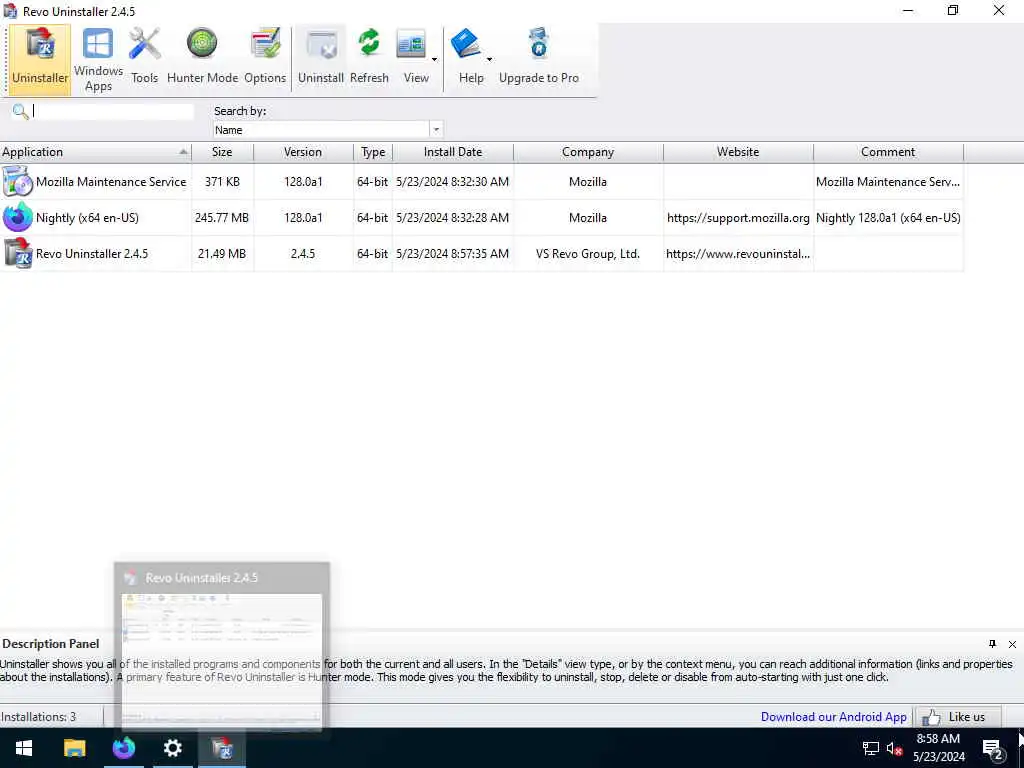Image resolution: width=1024 pixels, height=768 pixels.
Task: Open the Options toolbar icon
Action: point(265,57)
